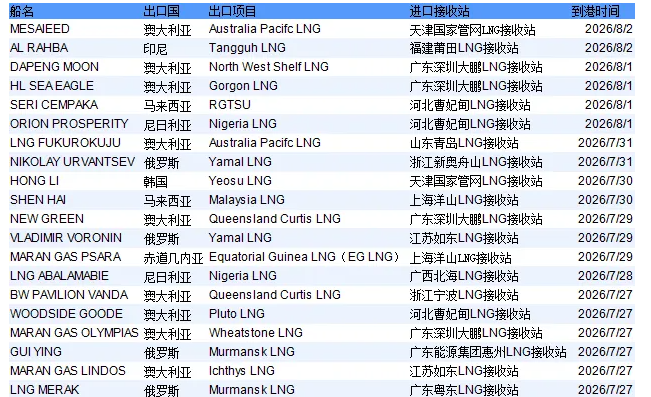
Task: Select the Pluto LNG project cell
Action: (x=237, y=314)
